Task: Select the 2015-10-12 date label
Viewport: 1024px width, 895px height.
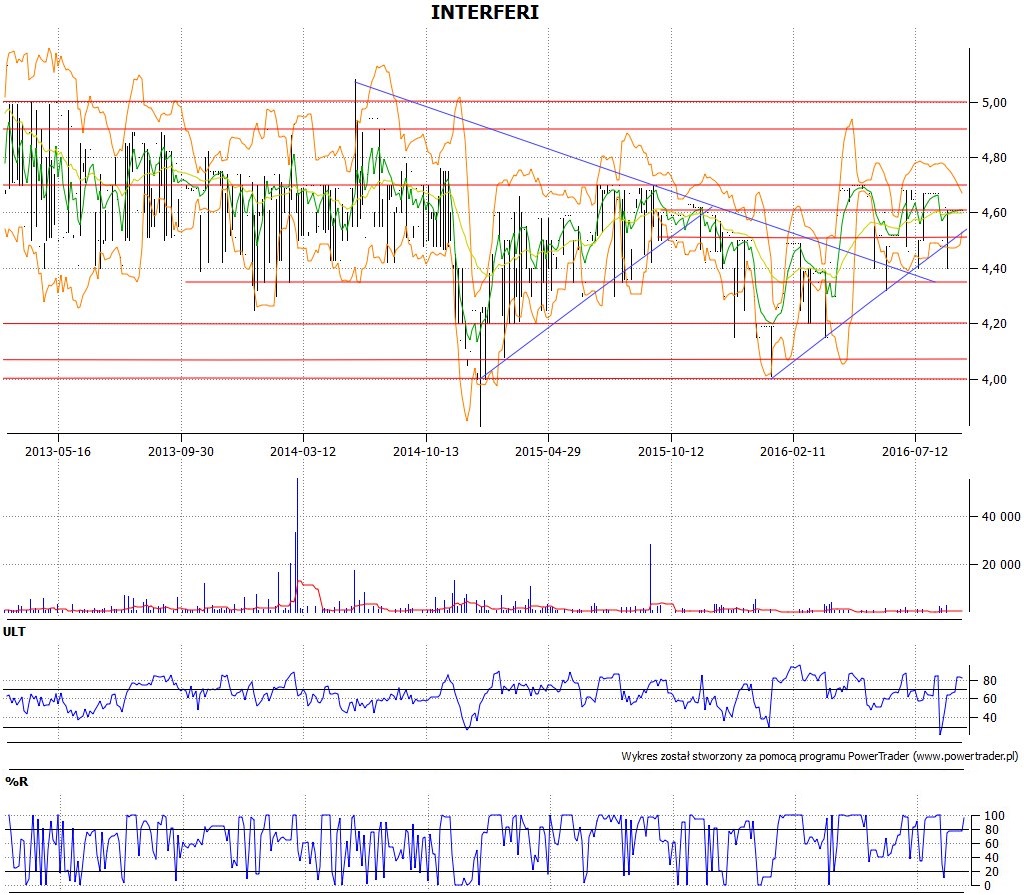Action: point(671,451)
